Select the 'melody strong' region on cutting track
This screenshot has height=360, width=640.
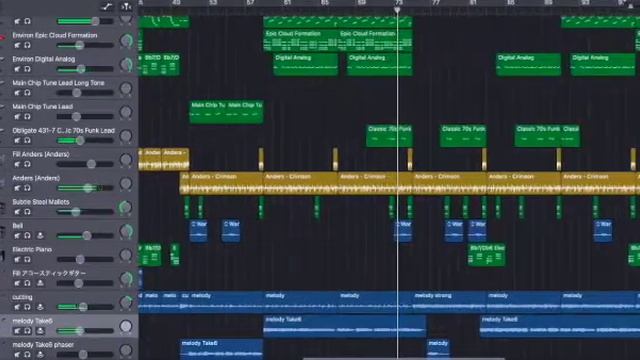click(x=449, y=302)
